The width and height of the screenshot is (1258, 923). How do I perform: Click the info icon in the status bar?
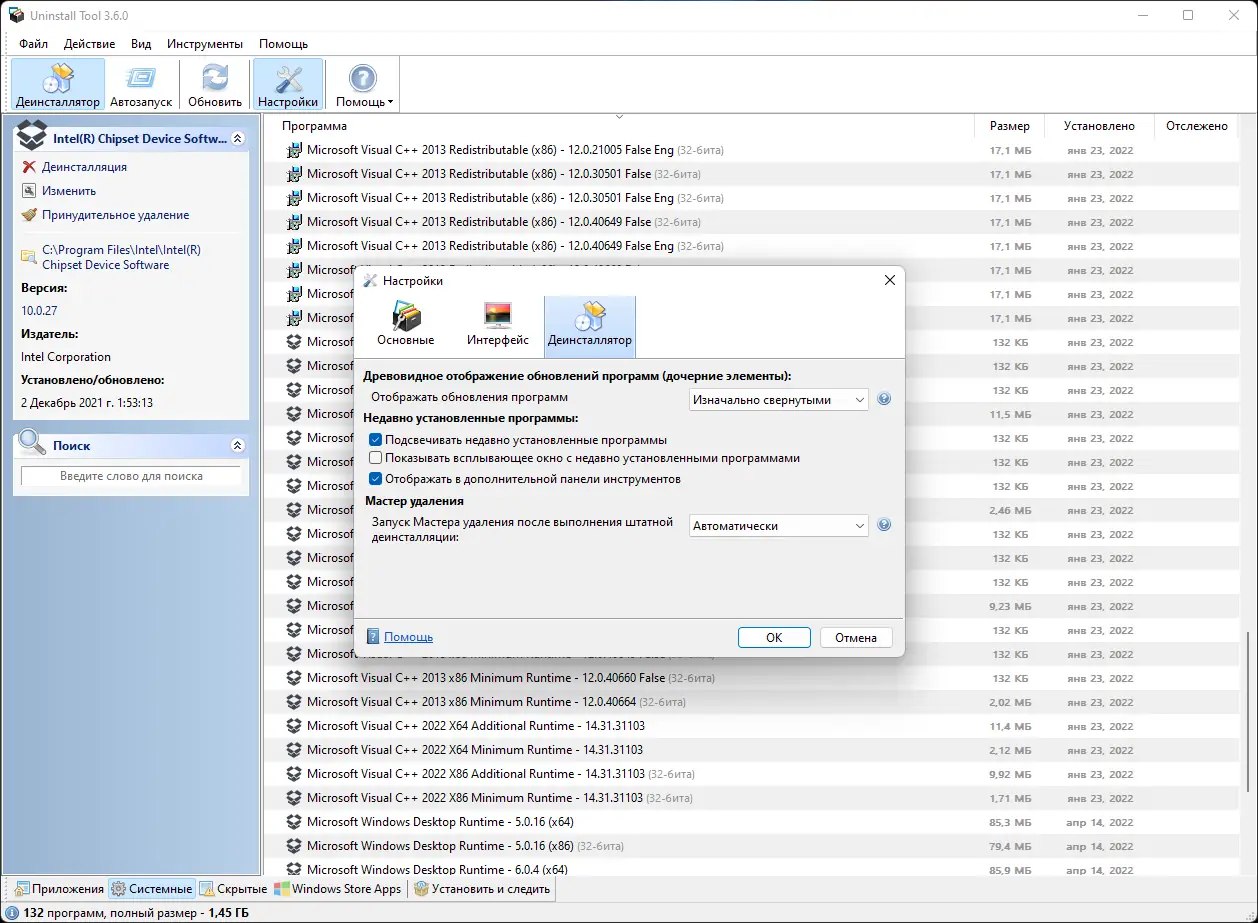pos(11,913)
